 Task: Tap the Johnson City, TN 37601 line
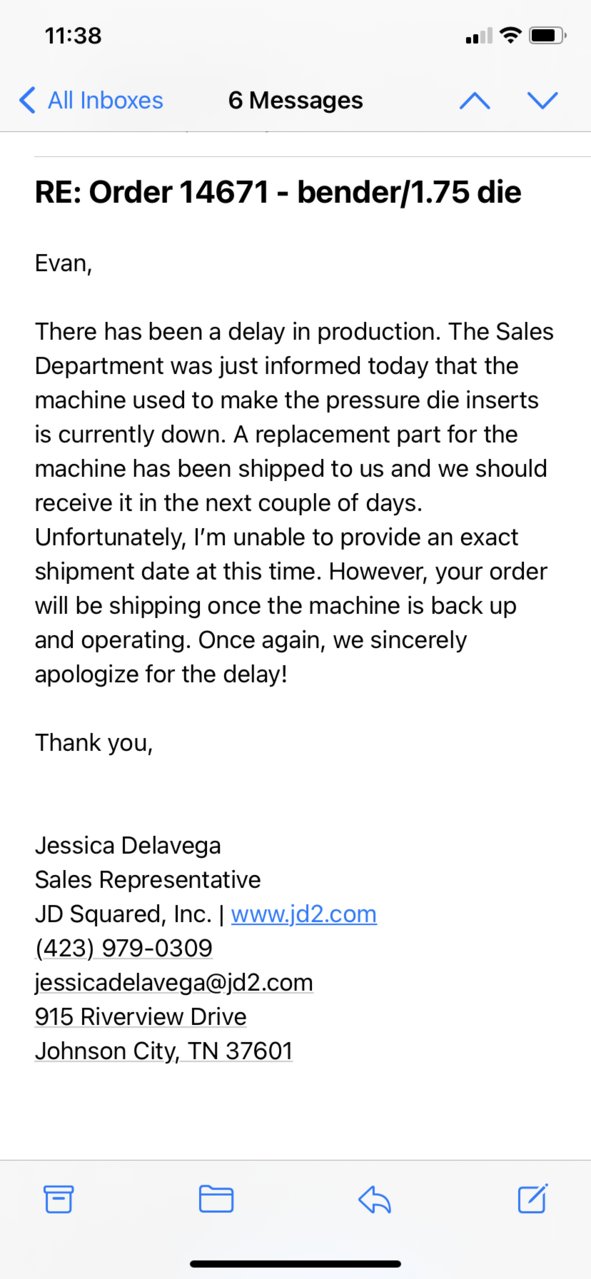[x=164, y=1051]
